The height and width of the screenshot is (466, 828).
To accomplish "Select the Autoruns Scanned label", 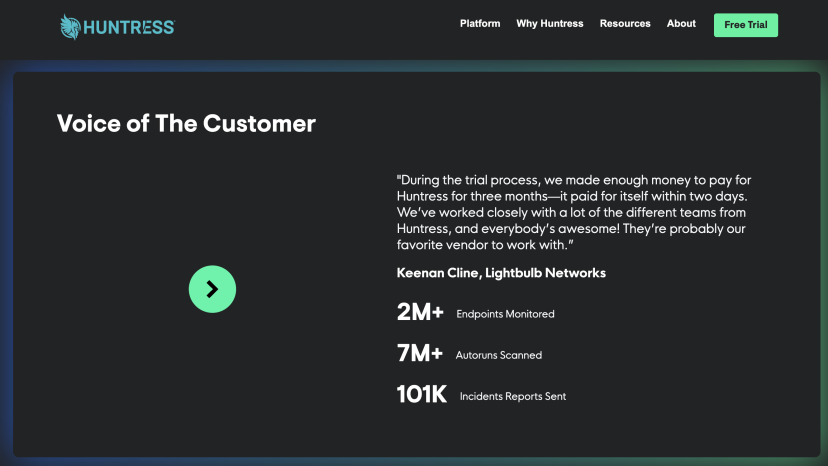I will 498,355.
